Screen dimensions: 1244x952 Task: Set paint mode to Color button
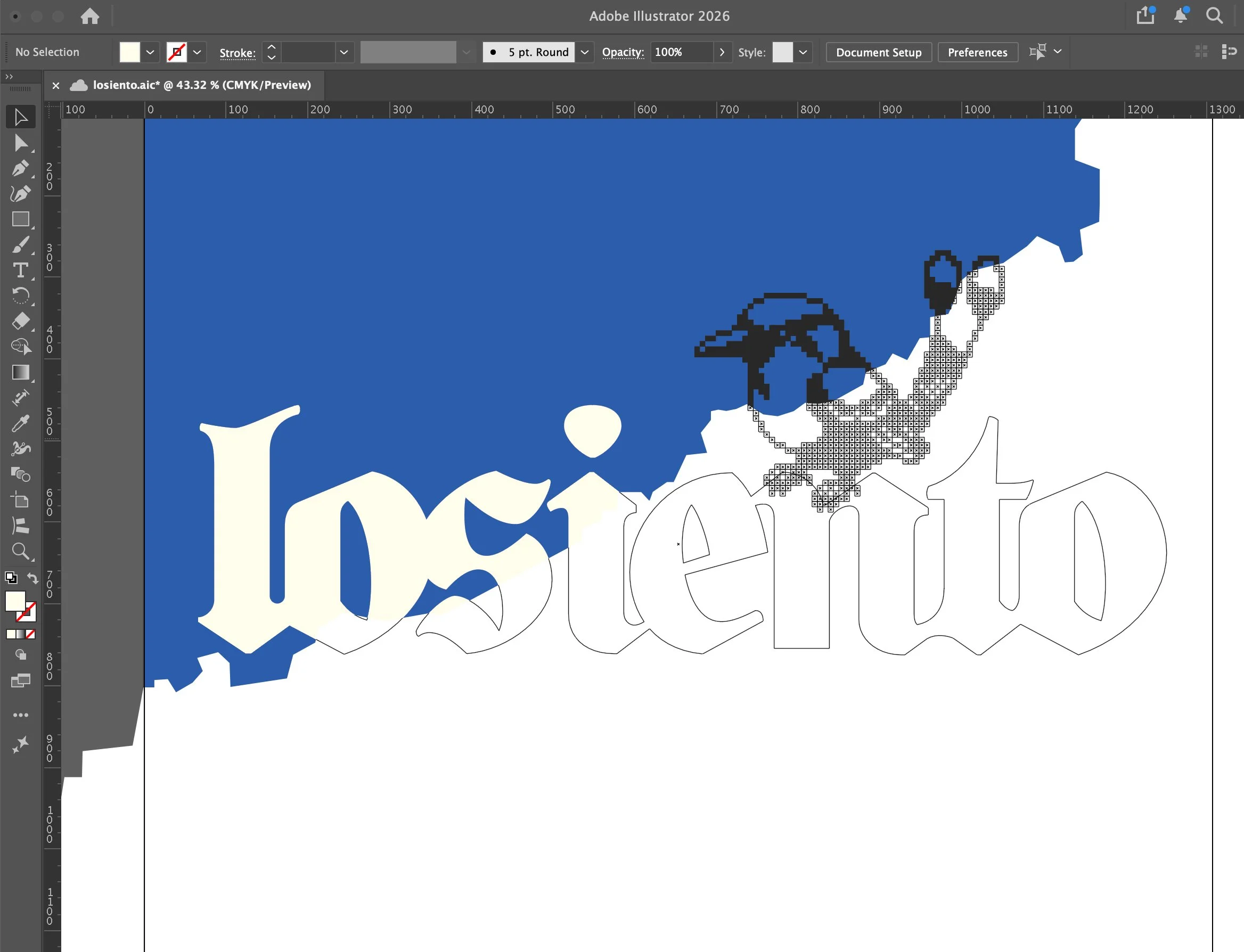pos(11,634)
